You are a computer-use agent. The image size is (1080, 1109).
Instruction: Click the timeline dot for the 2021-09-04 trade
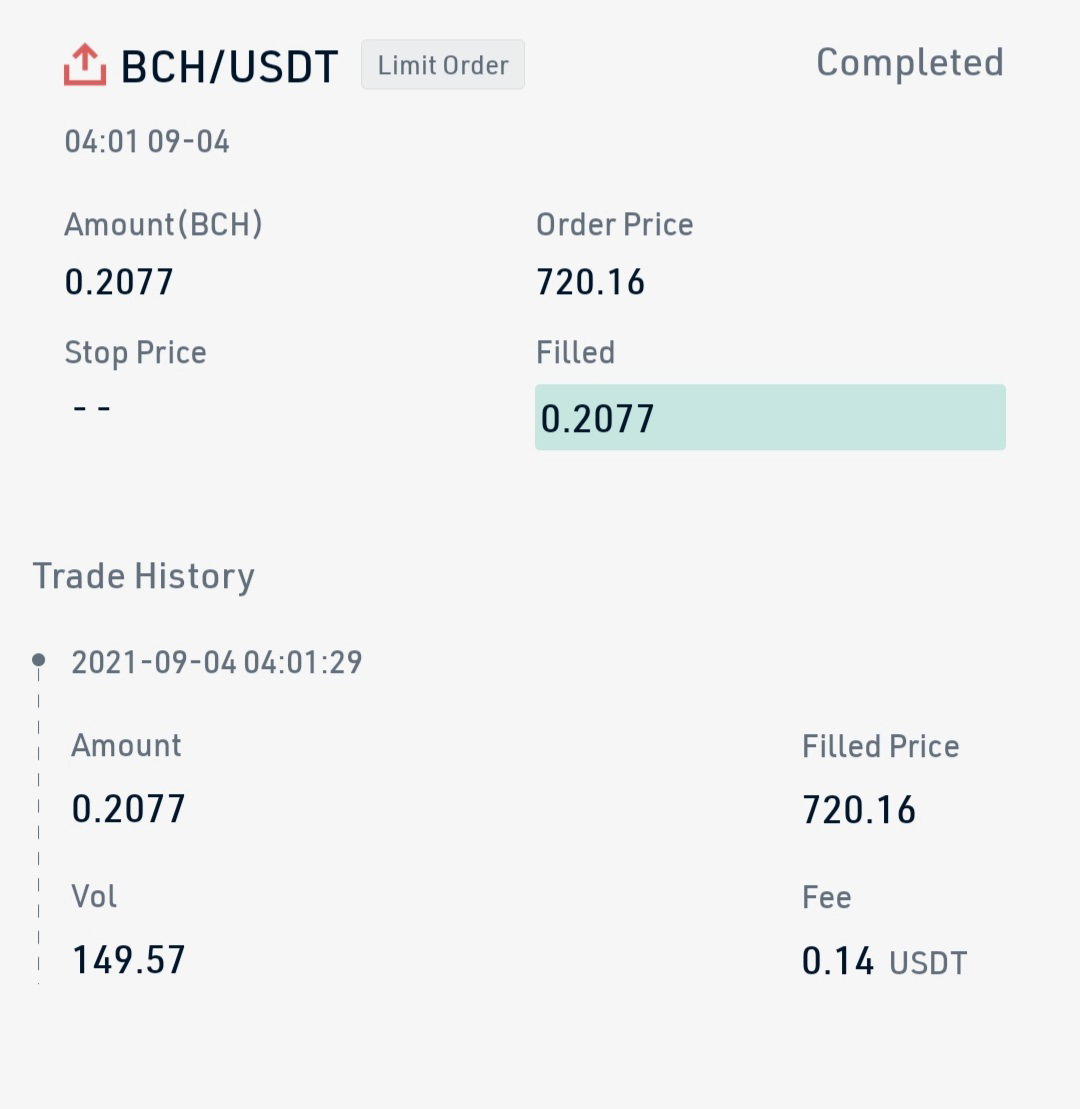pyautogui.click(x=39, y=660)
